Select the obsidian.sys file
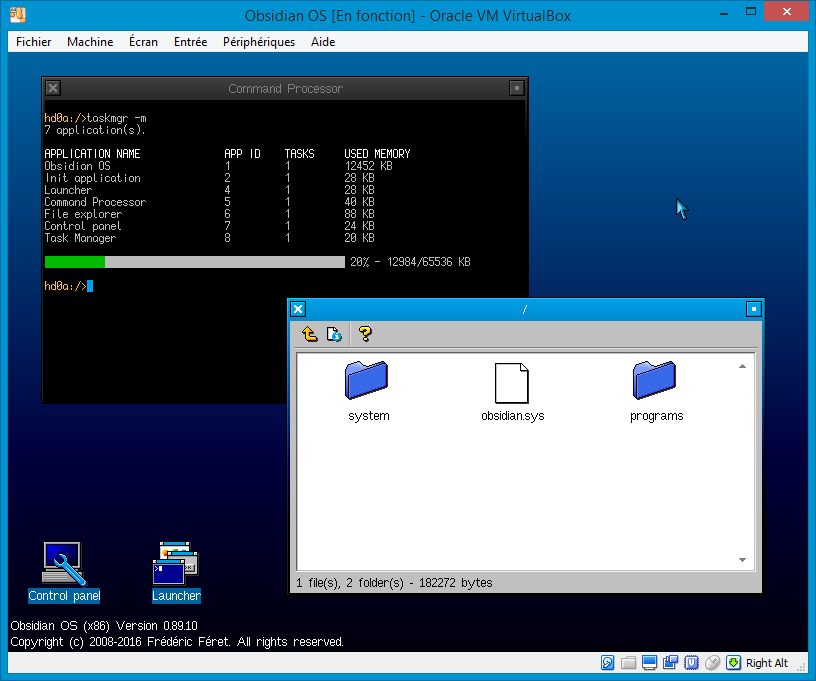The image size is (816, 681). click(x=513, y=391)
